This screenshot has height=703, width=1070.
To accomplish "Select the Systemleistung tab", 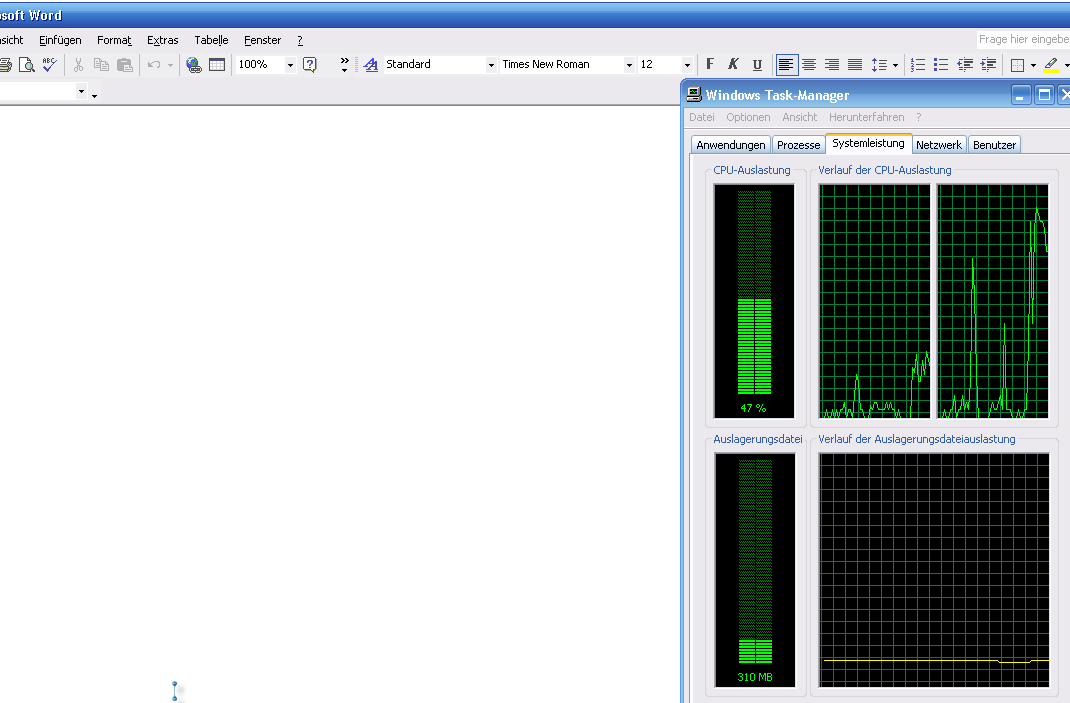I will (868, 143).
